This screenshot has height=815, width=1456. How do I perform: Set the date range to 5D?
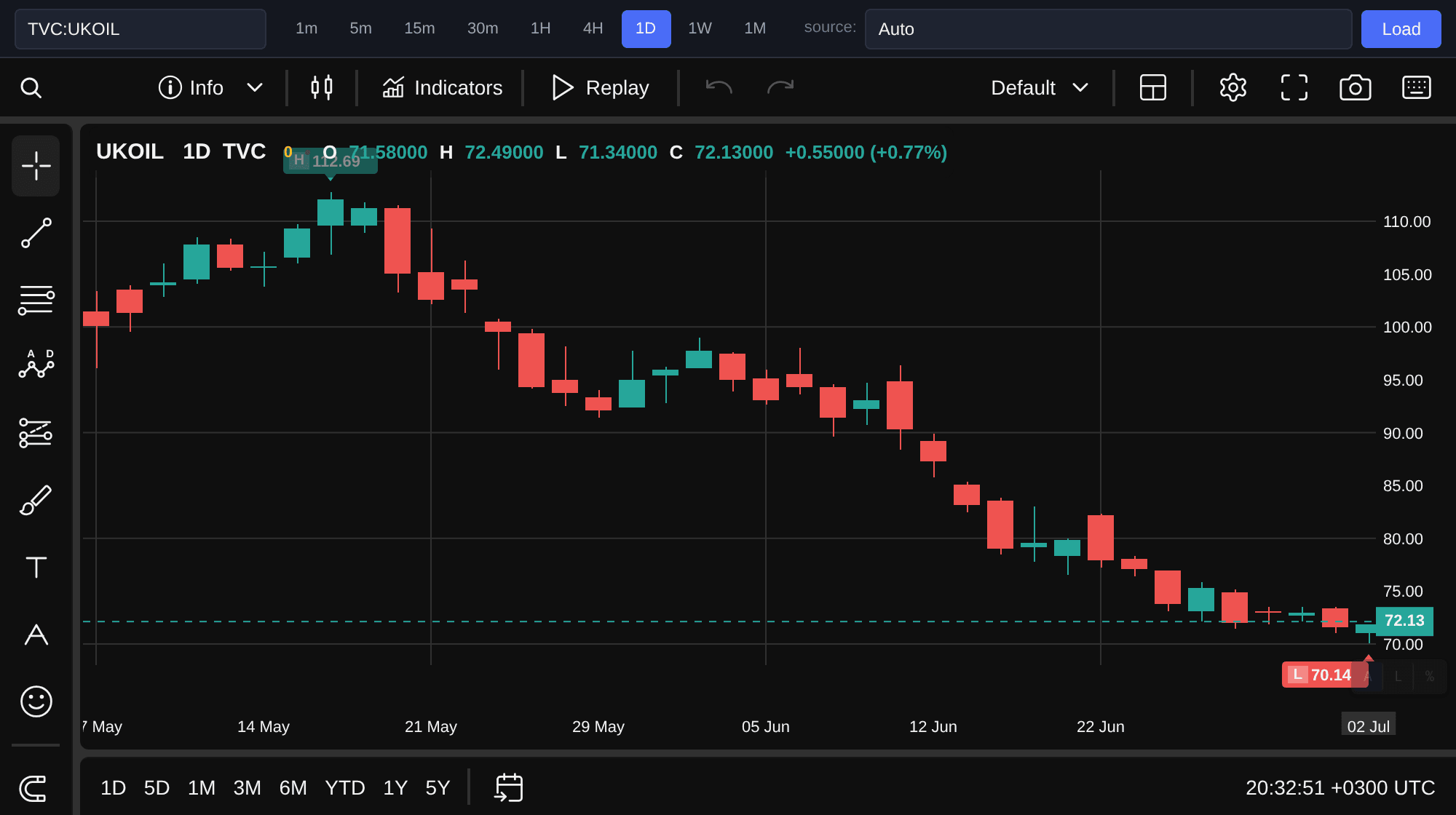(x=157, y=788)
